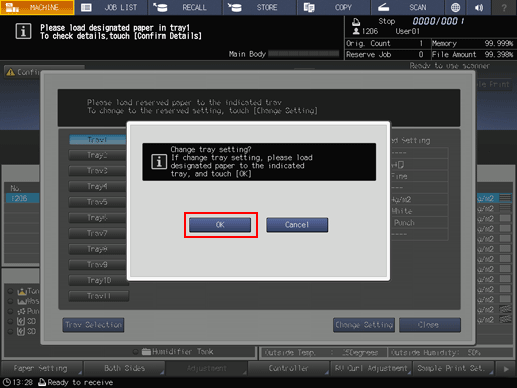Confirm tray change with OK button
This screenshot has height=388, width=517.
220,225
